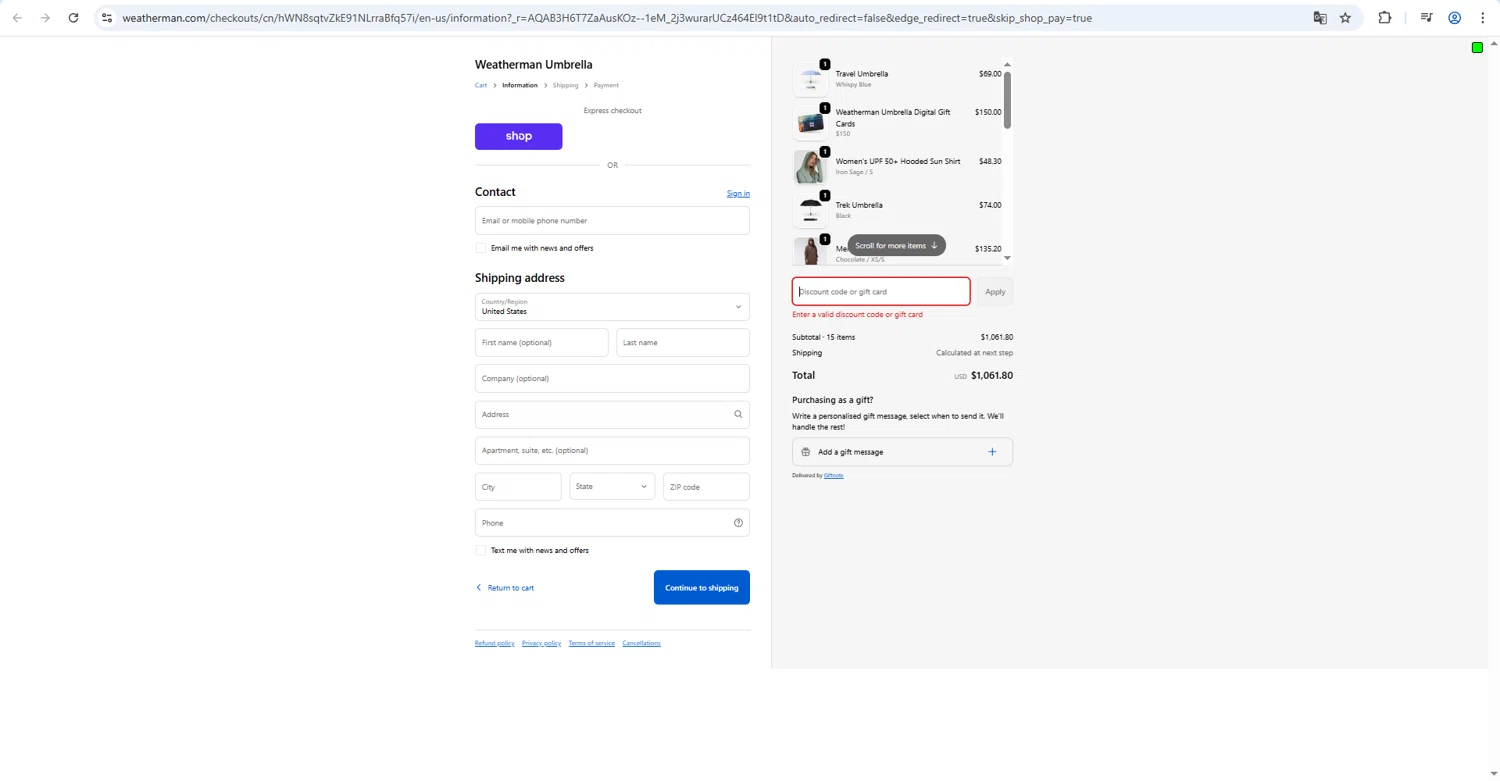This screenshot has width=1500, height=781.
Task: Open the Chrome profile avatar icon
Action: pyautogui.click(x=1455, y=18)
